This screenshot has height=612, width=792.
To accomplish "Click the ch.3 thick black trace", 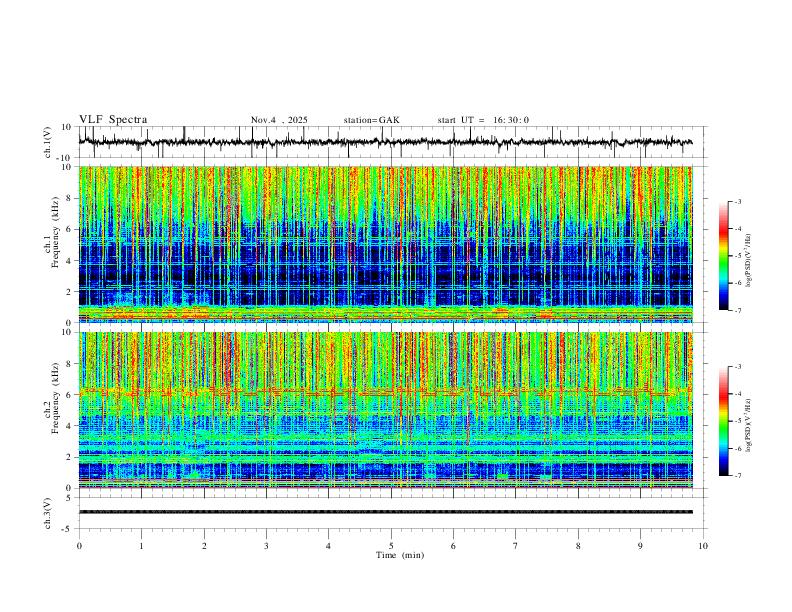I will 385,512.
